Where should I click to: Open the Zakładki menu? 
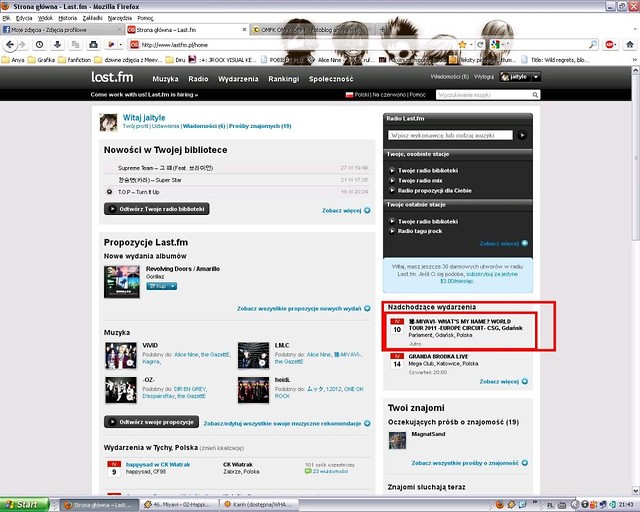click(92, 18)
